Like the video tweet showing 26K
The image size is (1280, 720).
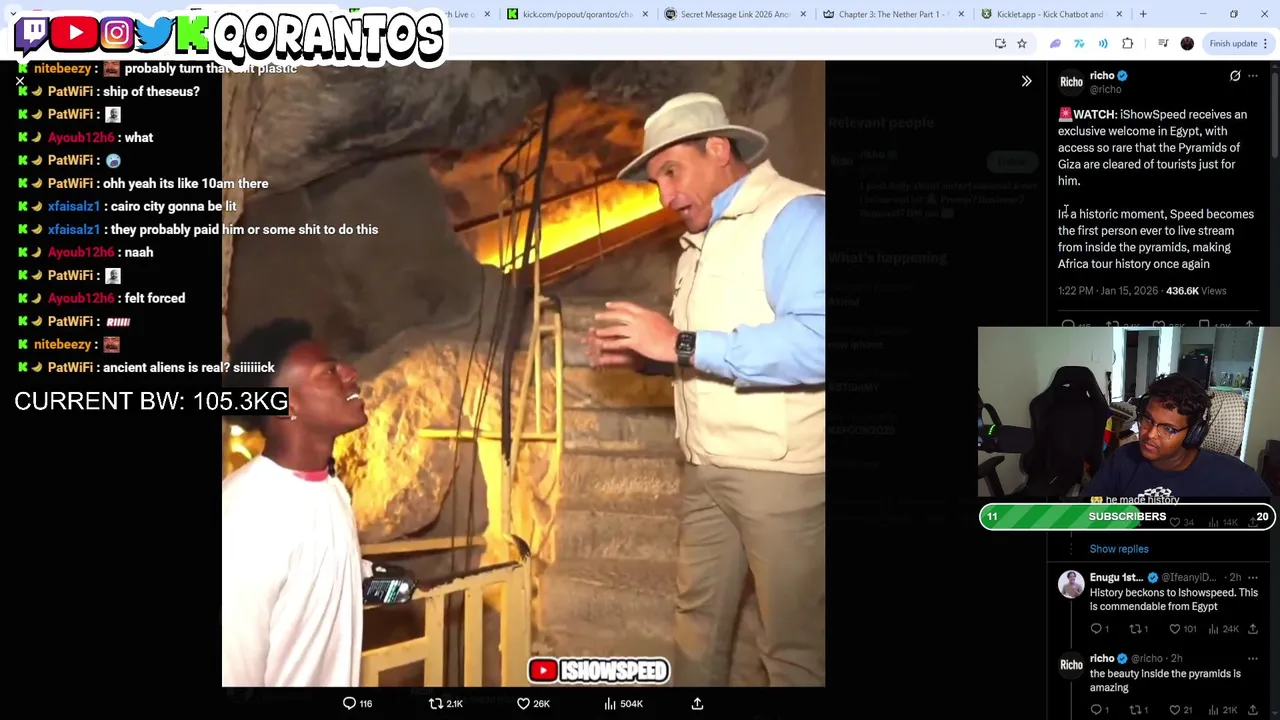click(533, 704)
